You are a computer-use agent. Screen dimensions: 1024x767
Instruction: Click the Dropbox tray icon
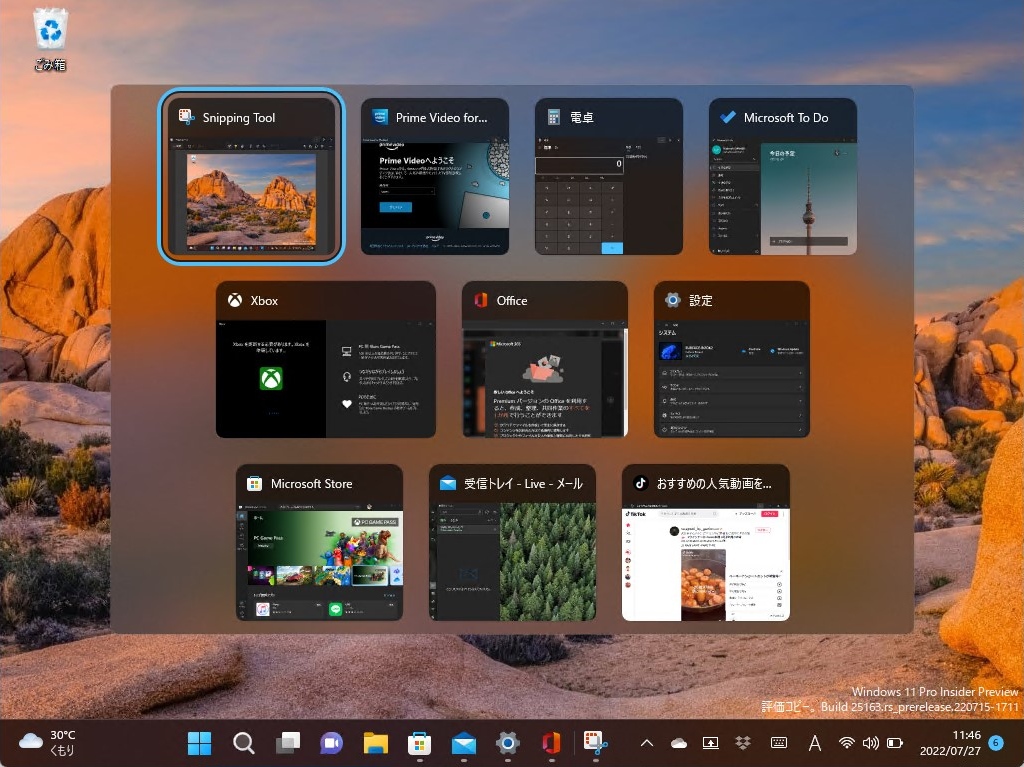(x=743, y=743)
